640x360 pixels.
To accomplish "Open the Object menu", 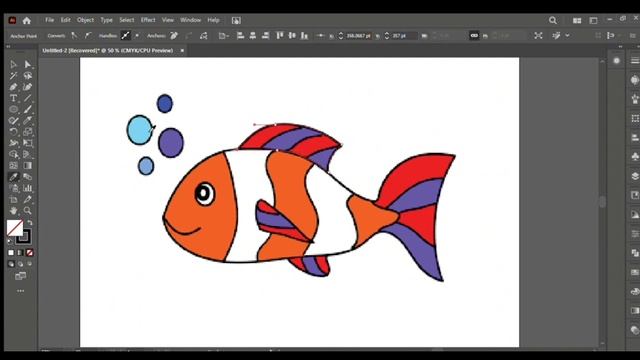I will click(85, 20).
